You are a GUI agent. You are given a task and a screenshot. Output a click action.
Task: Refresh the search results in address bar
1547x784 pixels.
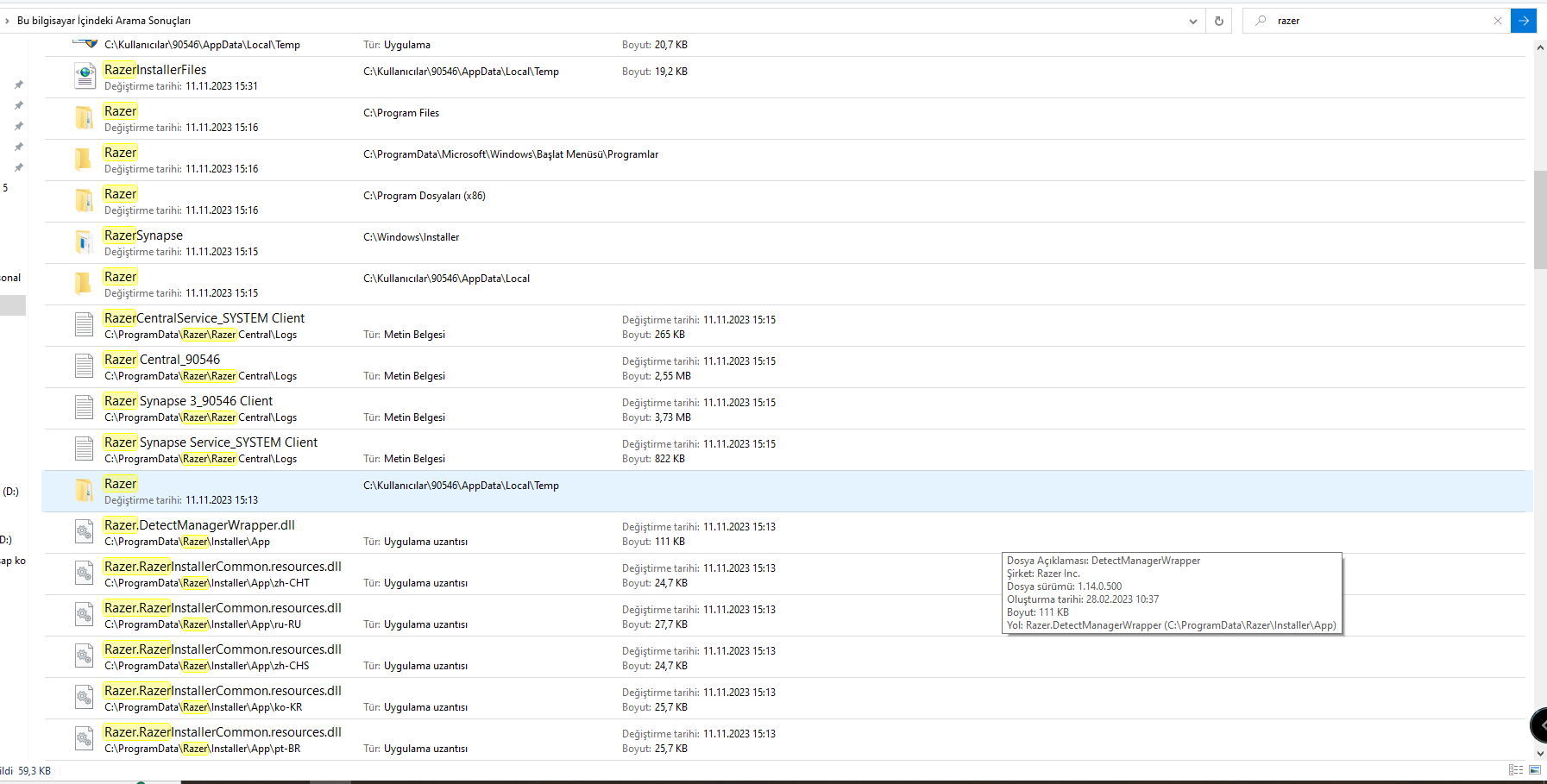pos(1219,21)
